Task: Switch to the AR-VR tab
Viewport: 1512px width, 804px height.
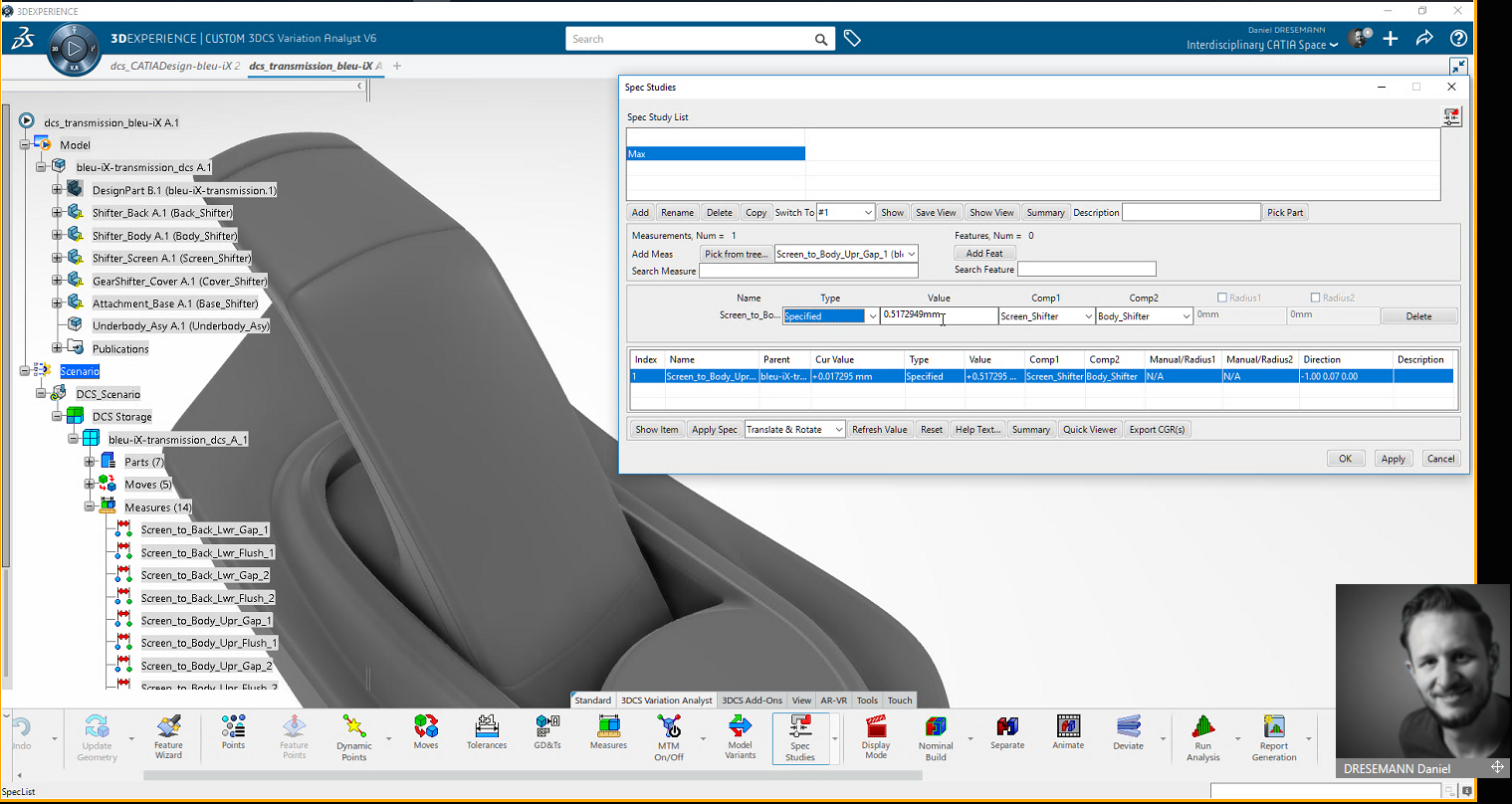Action: (833, 701)
